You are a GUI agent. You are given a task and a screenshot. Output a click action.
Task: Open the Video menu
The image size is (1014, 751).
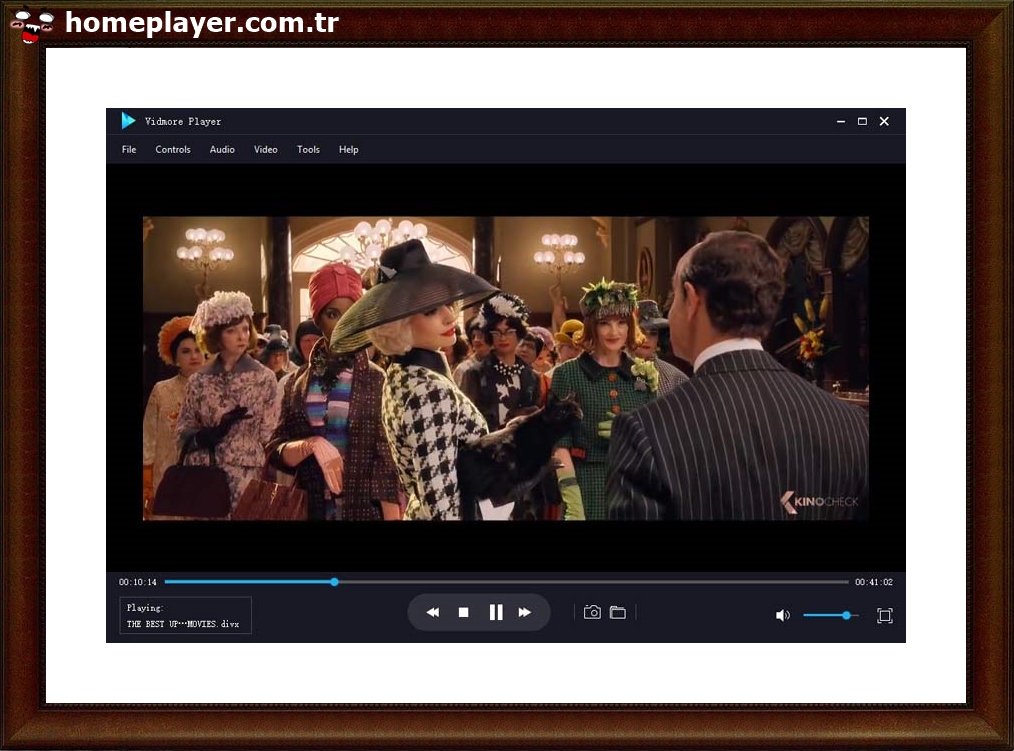265,149
